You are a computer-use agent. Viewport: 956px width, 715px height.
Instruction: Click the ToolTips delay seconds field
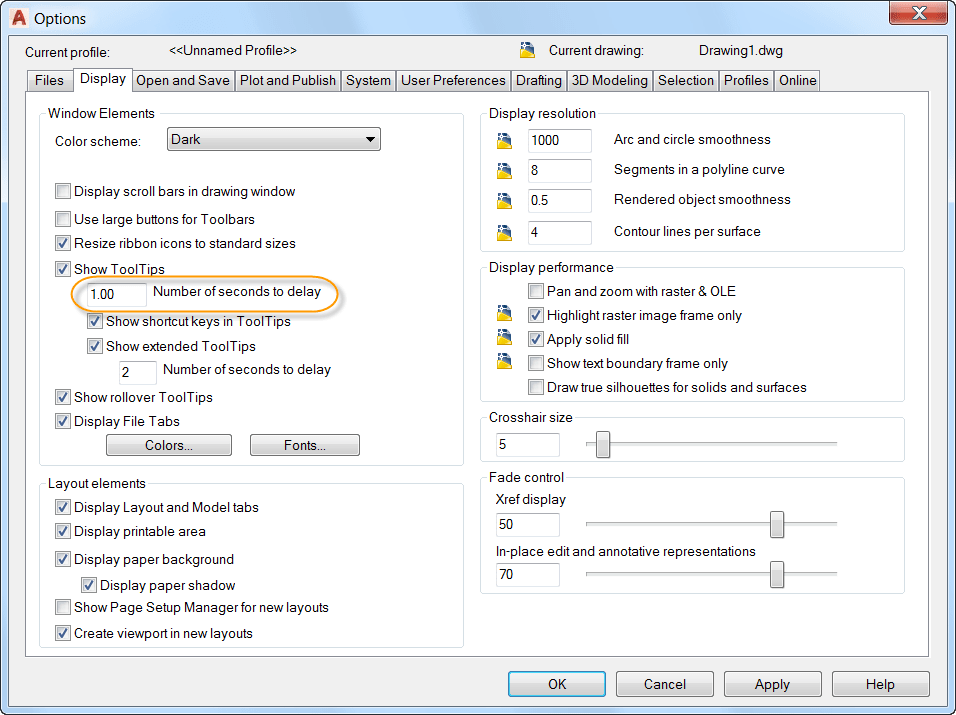point(114,294)
